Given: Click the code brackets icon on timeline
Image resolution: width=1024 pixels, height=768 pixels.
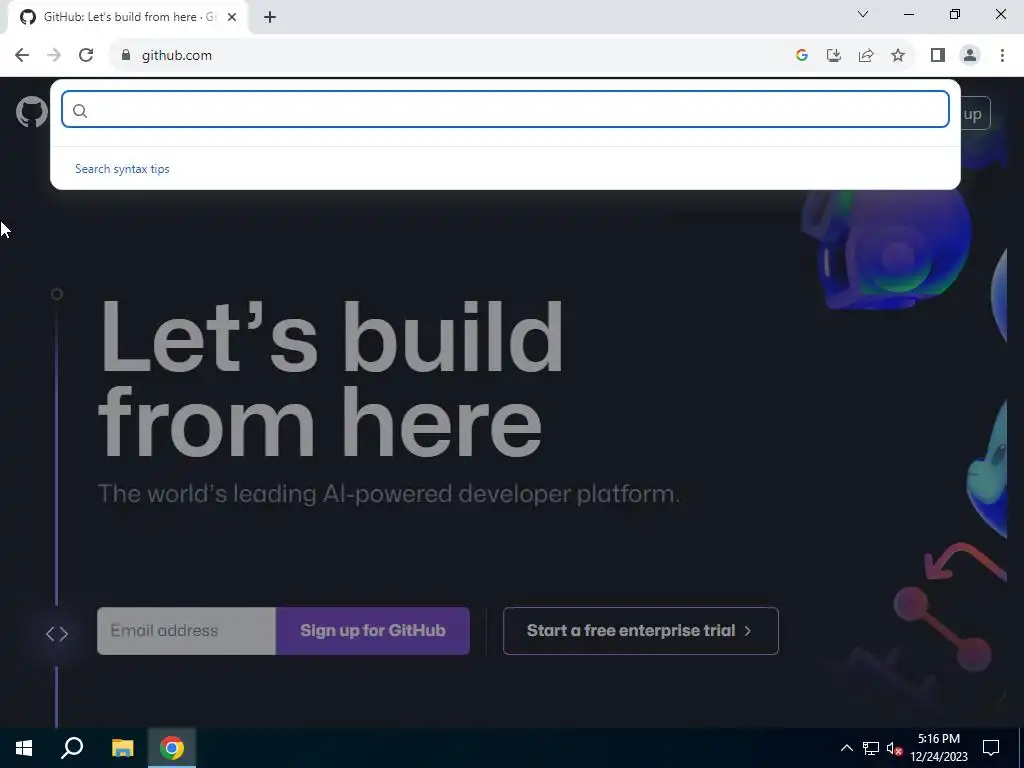Looking at the screenshot, I should [x=57, y=633].
